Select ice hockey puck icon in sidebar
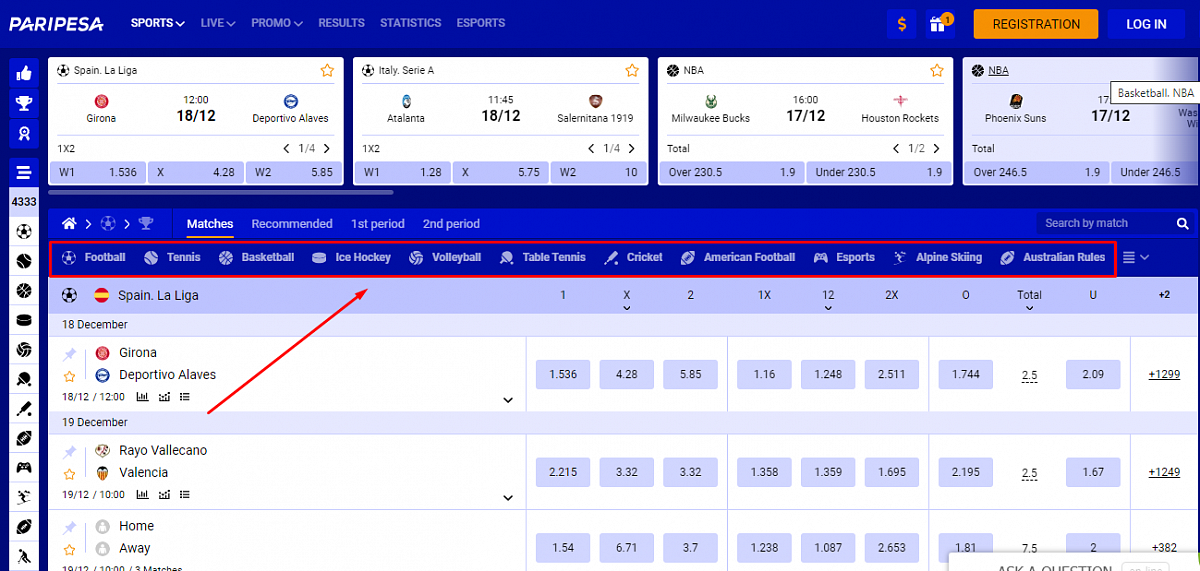This screenshot has width=1200, height=571. coord(24,320)
